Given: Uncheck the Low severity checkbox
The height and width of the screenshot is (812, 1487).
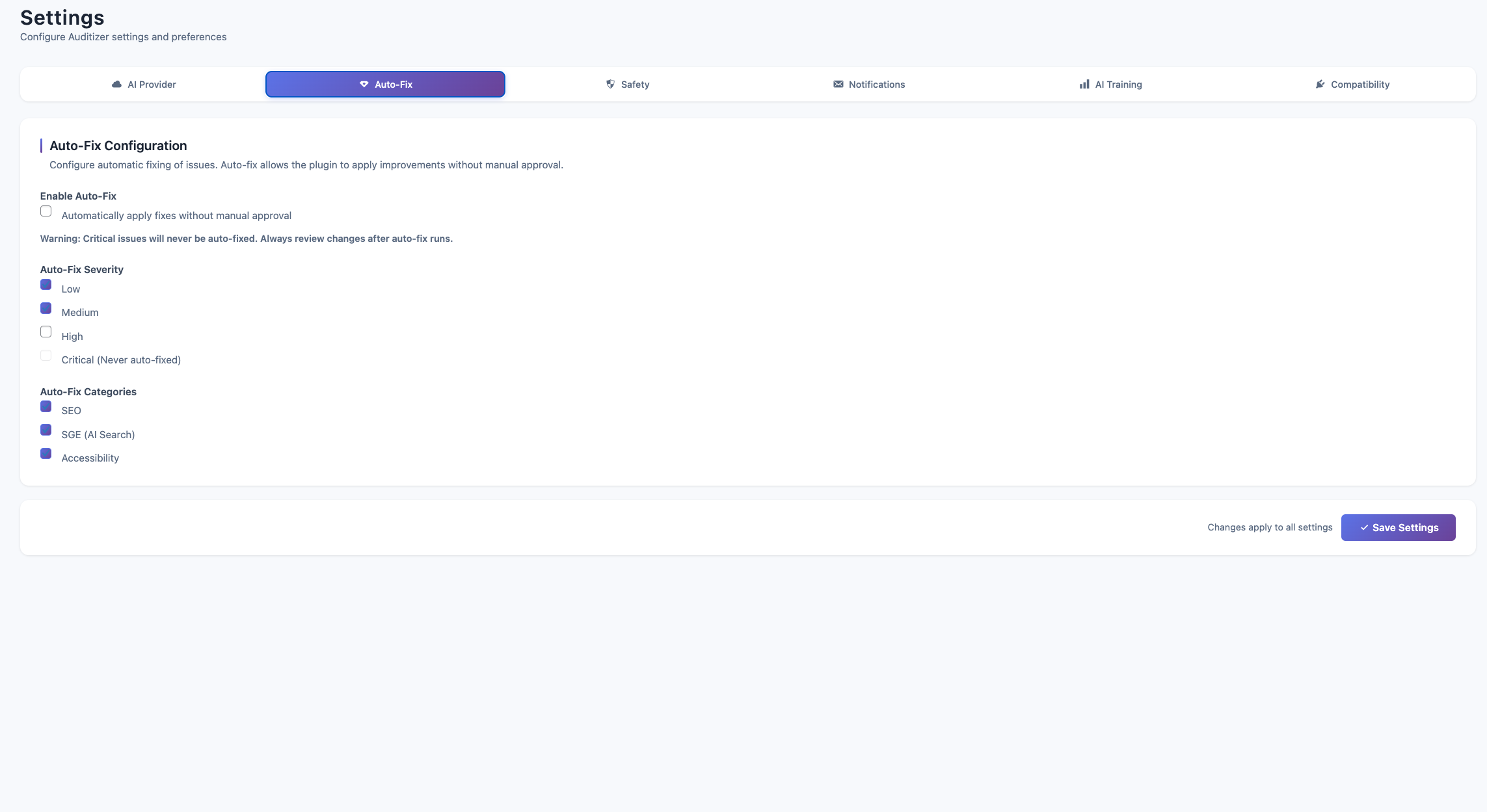Looking at the screenshot, I should pos(46,285).
